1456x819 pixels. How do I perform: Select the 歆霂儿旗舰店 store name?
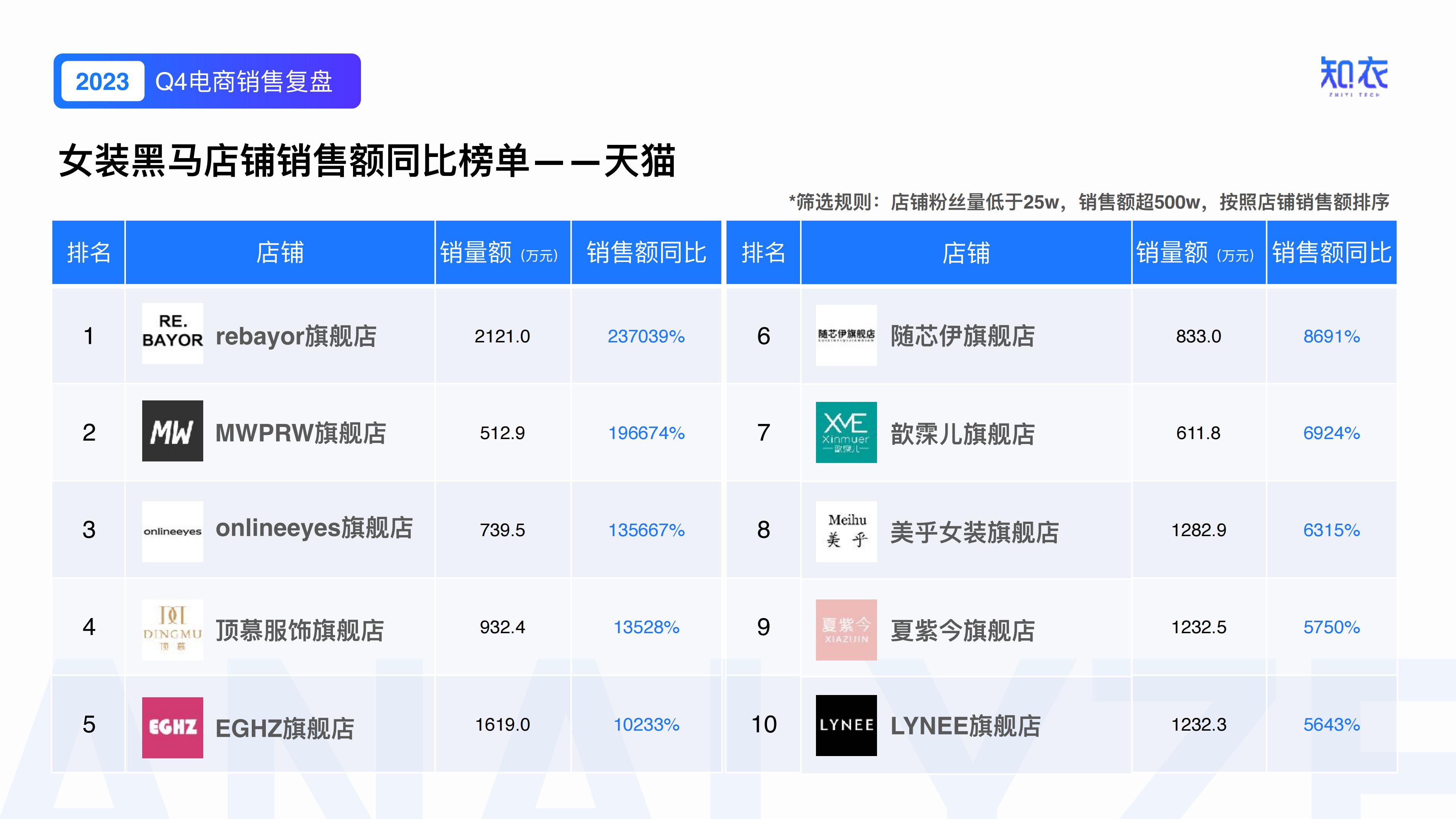tap(963, 434)
